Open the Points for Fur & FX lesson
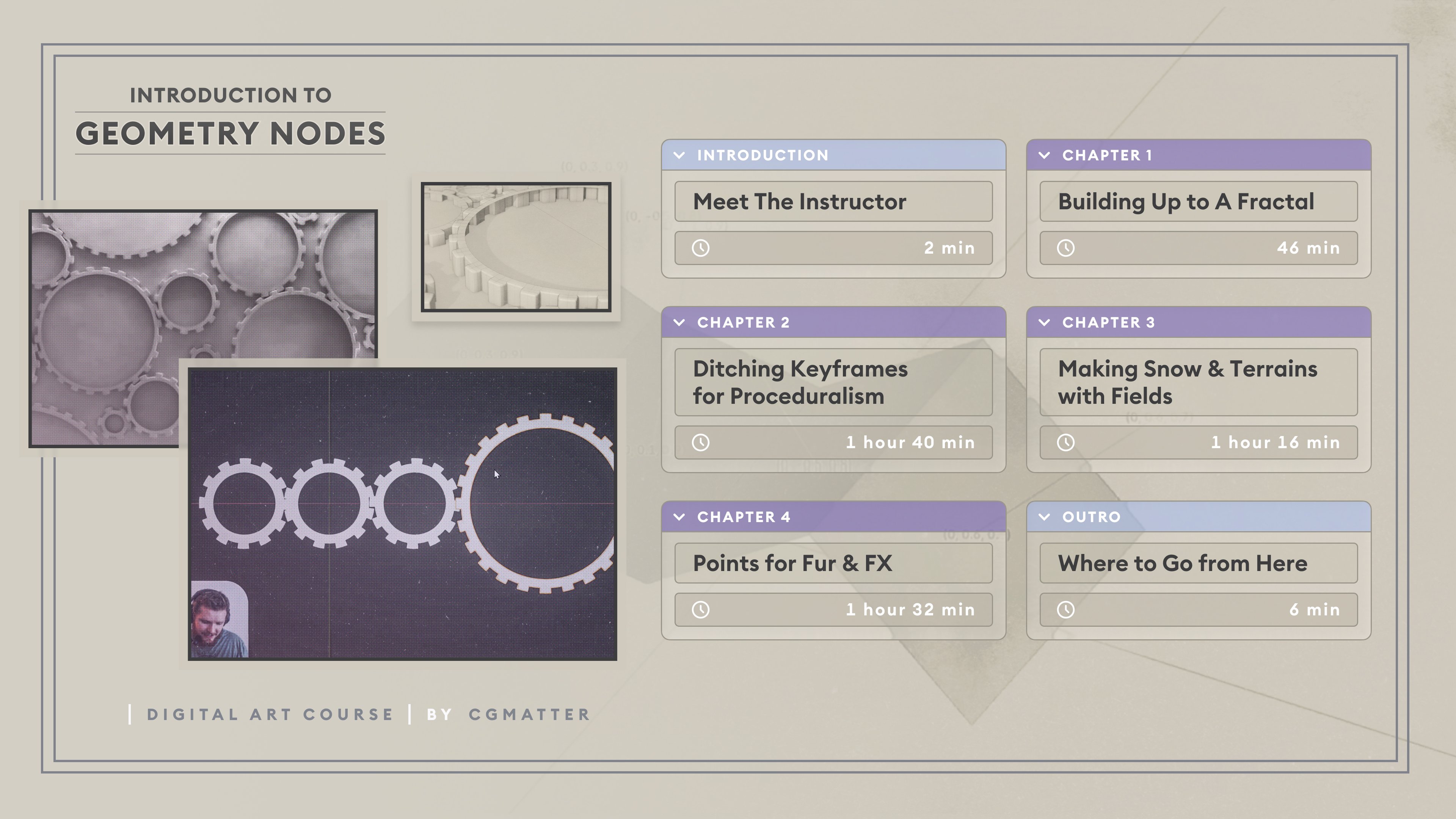This screenshot has height=819, width=1456. [x=834, y=563]
